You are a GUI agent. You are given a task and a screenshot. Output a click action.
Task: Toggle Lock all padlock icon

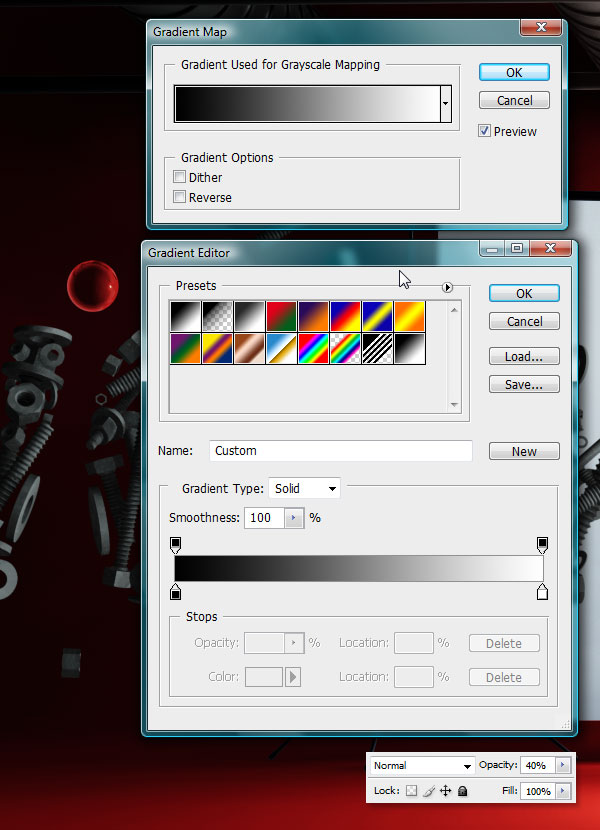462,791
